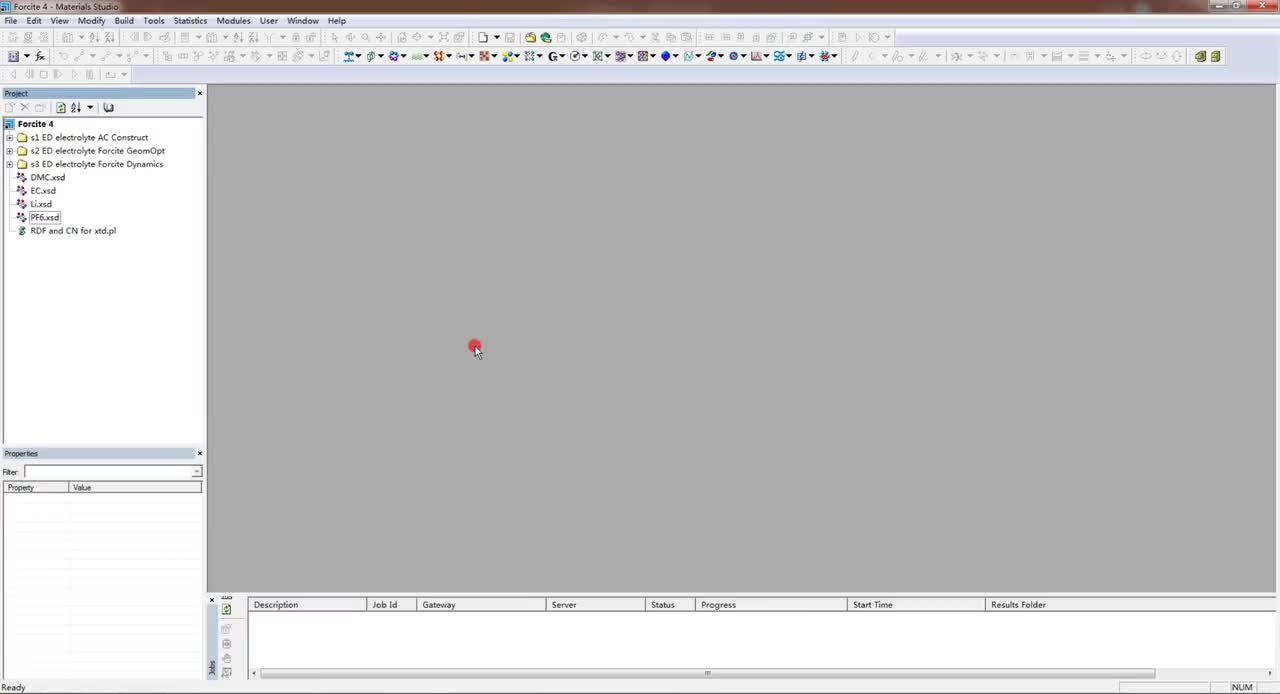Select PF6.xsd in project tree
Image resolution: width=1280 pixels, height=694 pixels.
click(44, 217)
